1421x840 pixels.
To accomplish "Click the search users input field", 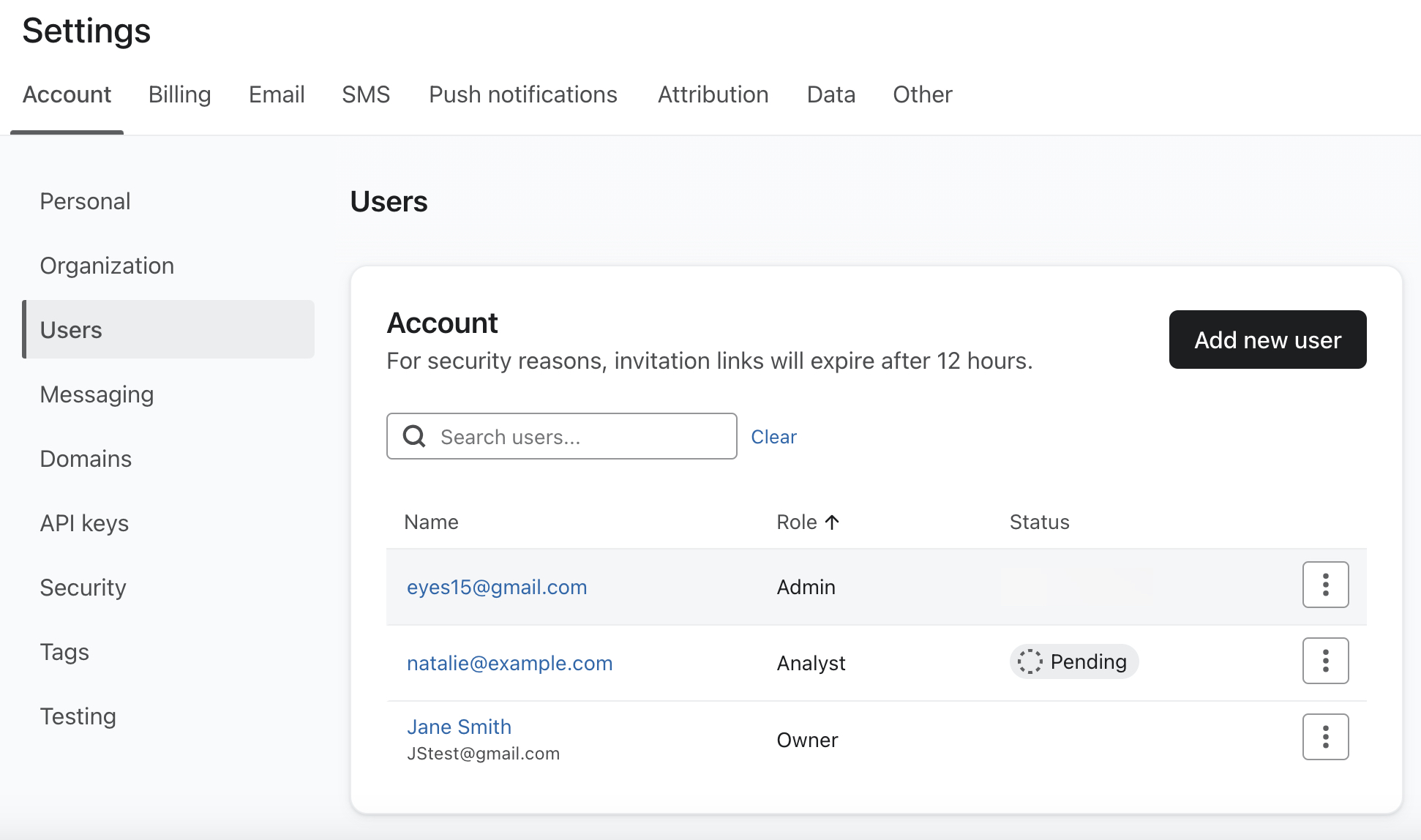I will point(562,435).
